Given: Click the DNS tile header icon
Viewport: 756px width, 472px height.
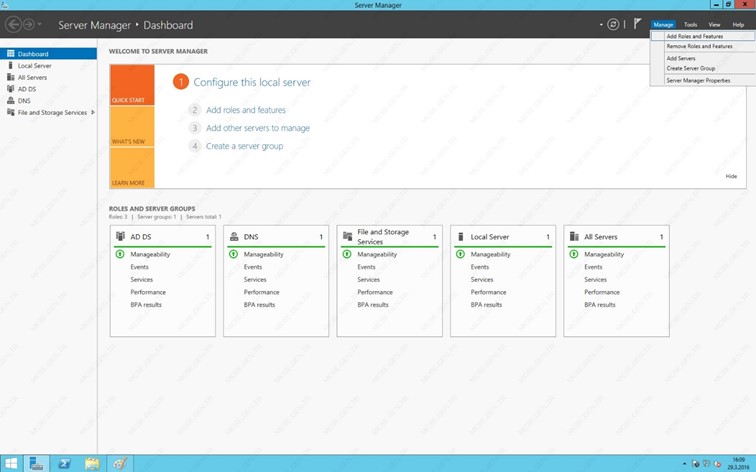Looking at the screenshot, I should pyautogui.click(x=234, y=236).
